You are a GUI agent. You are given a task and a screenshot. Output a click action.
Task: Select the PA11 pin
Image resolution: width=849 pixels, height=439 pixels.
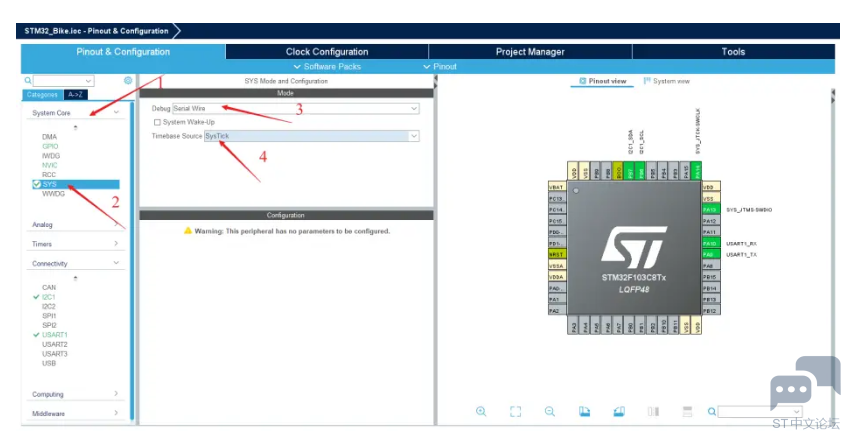(711, 232)
